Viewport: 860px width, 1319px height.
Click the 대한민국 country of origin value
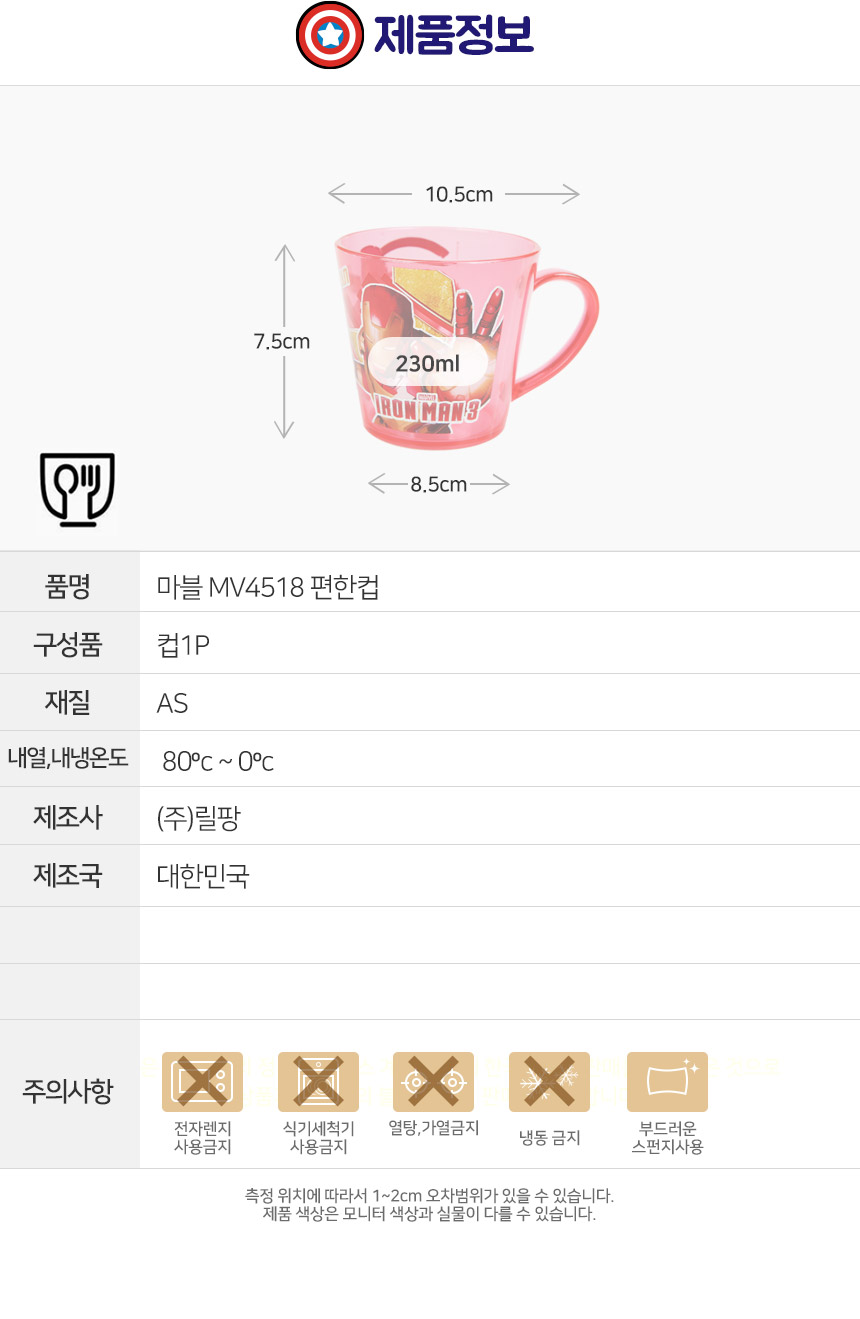pos(203,876)
